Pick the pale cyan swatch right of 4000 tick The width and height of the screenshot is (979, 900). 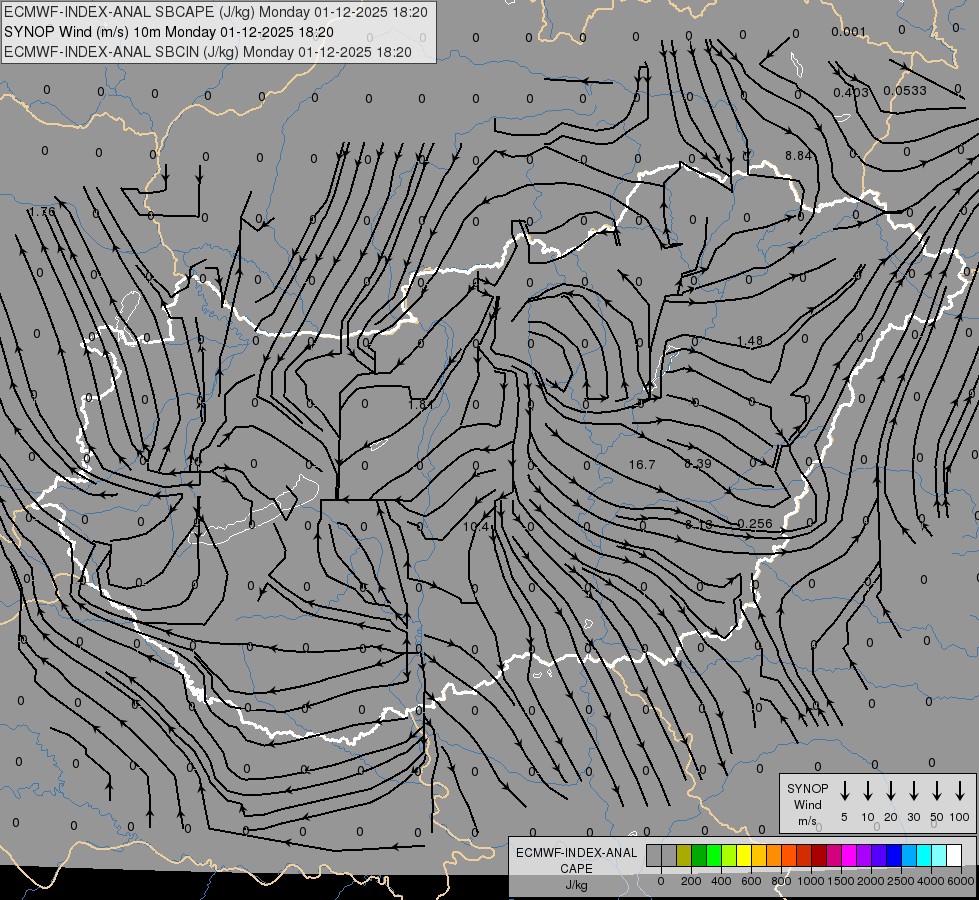click(938, 855)
